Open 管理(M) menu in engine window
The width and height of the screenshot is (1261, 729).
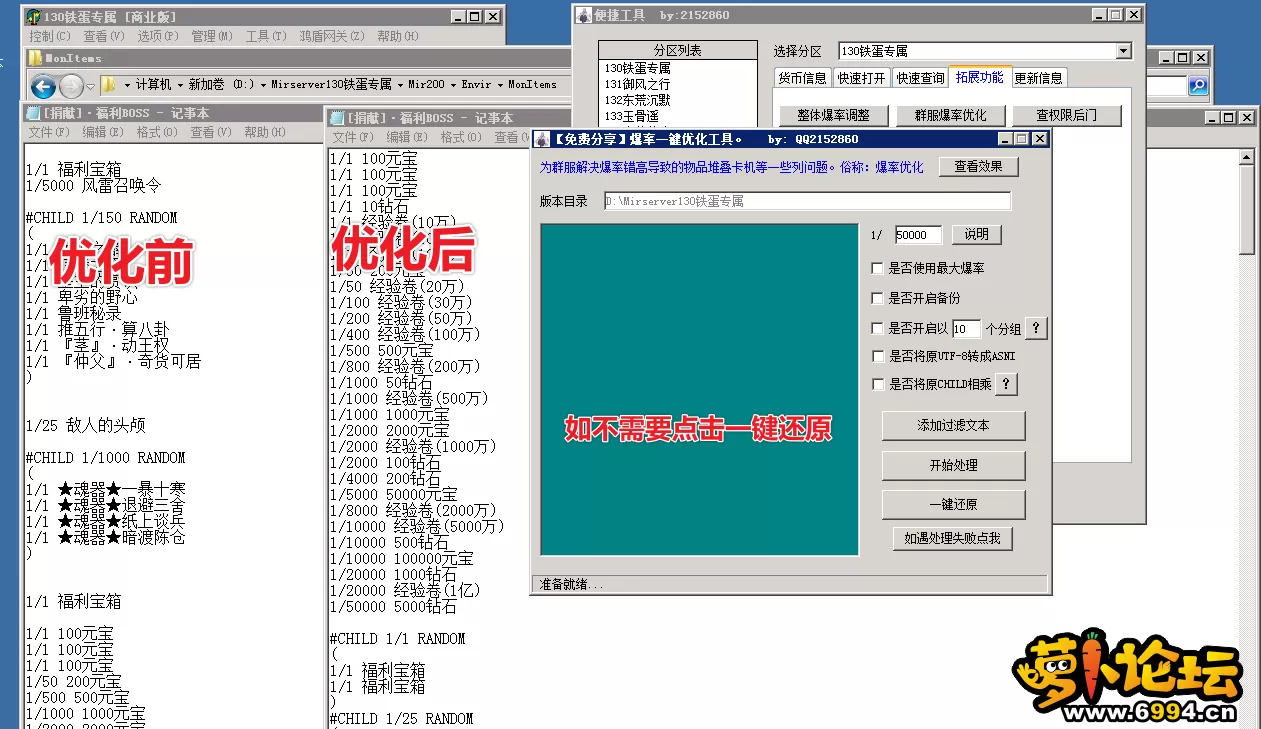click(x=212, y=36)
